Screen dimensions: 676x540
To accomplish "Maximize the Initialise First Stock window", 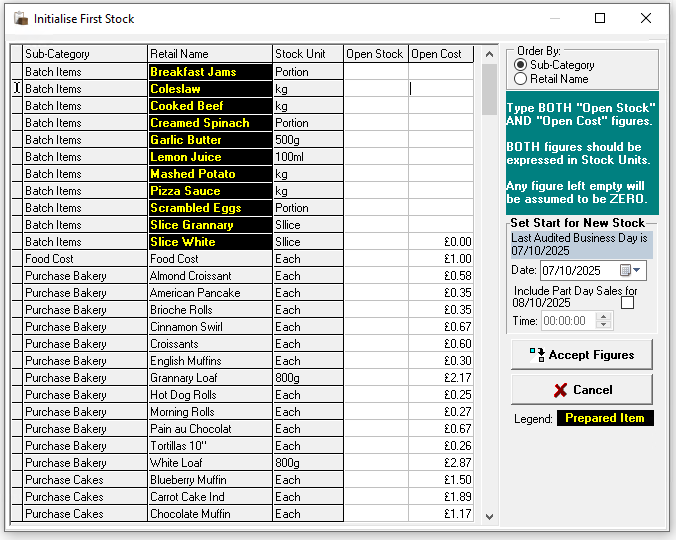I will click(600, 18).
